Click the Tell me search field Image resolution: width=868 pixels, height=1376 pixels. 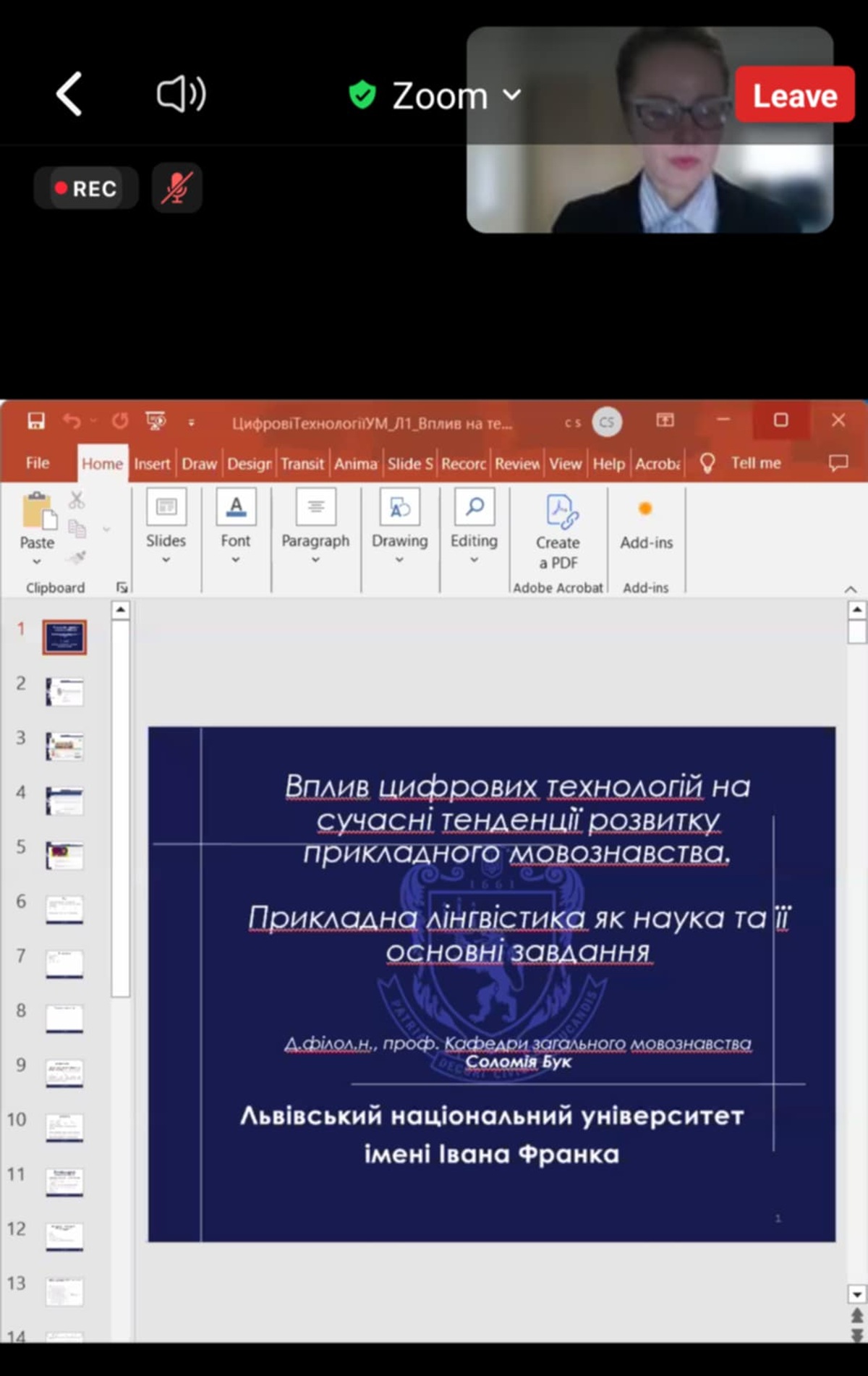754,463
